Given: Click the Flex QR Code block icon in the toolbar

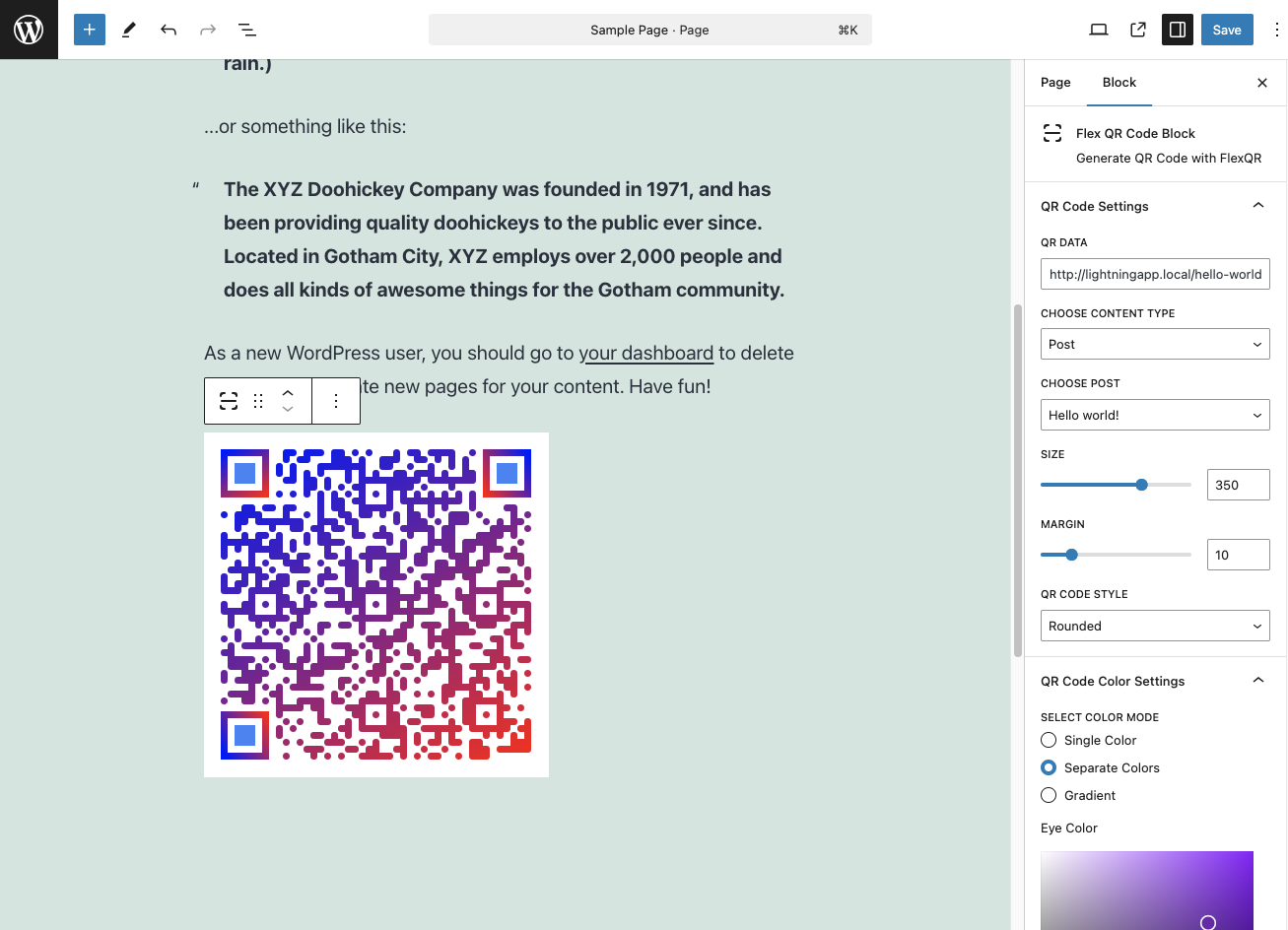Looking at the screenshot, I should 229,401.
